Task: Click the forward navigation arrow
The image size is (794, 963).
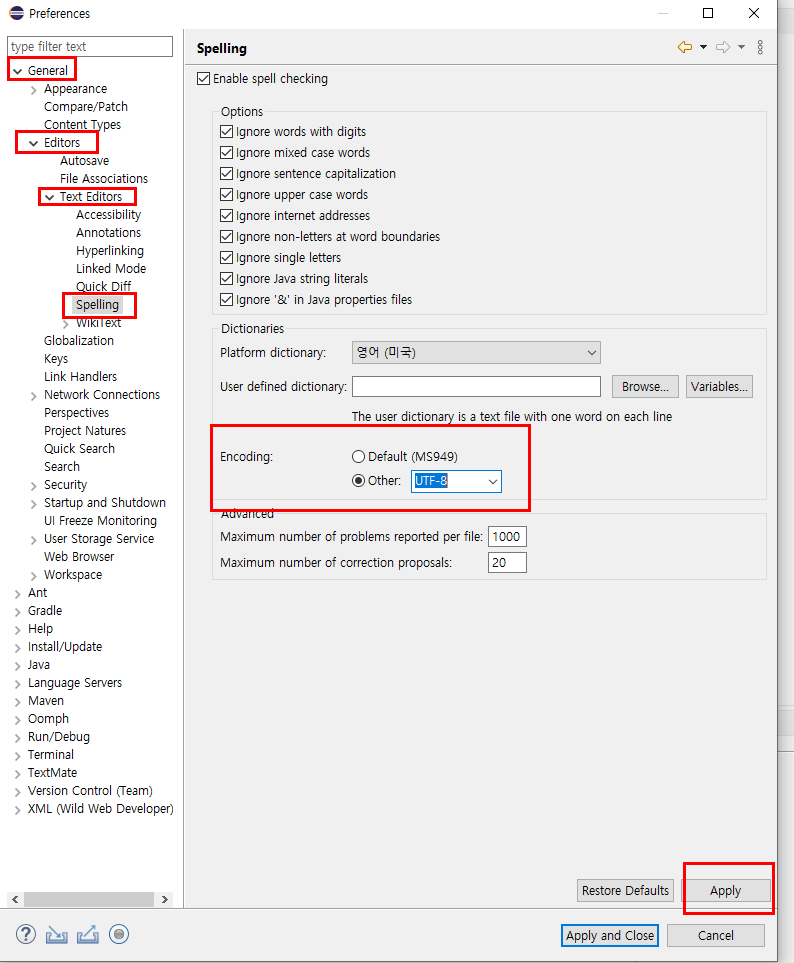Action: [723, 47]
